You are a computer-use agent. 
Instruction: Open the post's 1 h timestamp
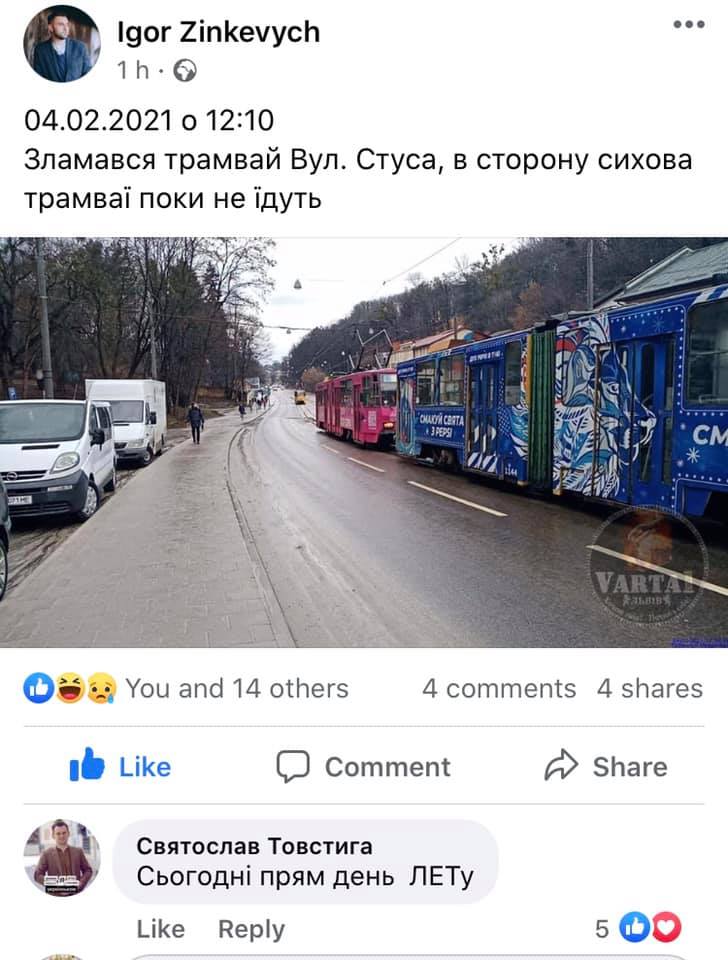click(133, 70)
